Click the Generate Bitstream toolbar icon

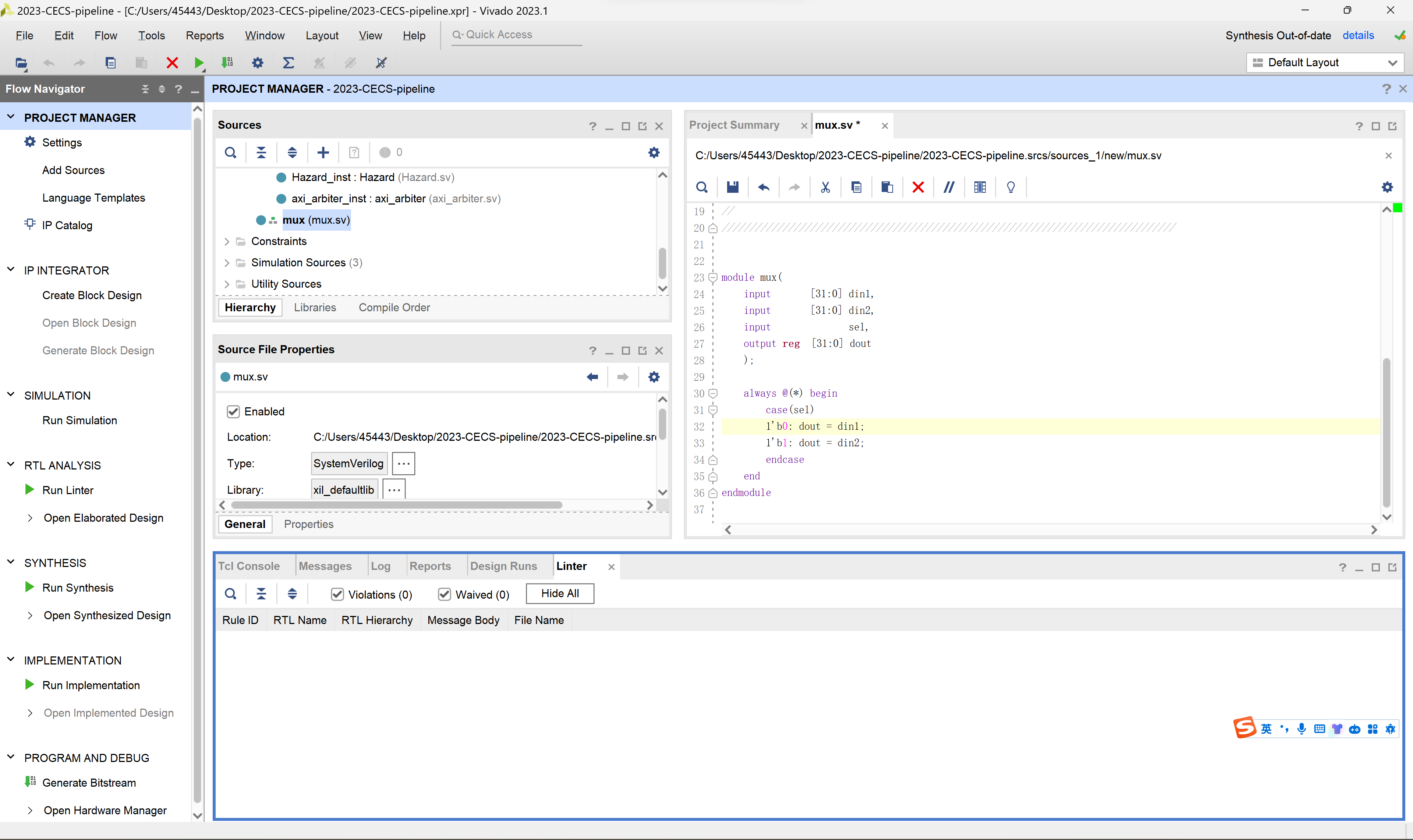click(227, 63)
